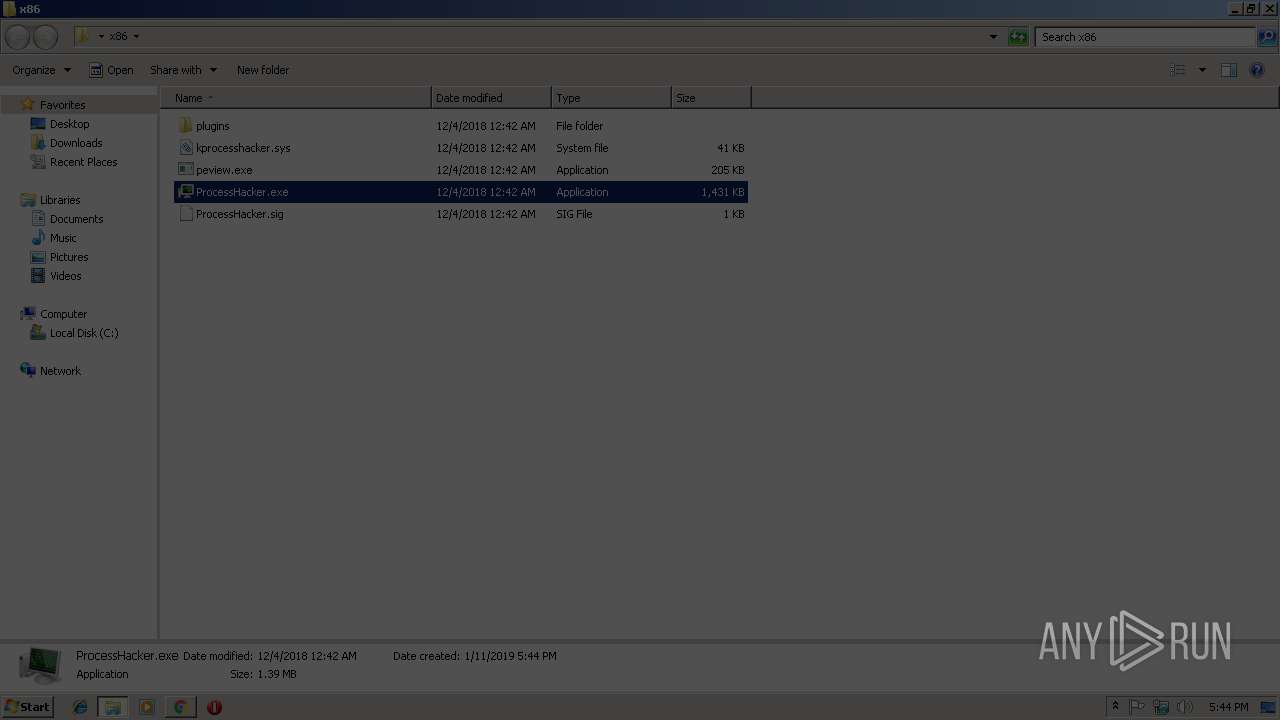The image size is (1280, 720).
Task: Click the Action Center flag icon
Action: coord(1137,707)
